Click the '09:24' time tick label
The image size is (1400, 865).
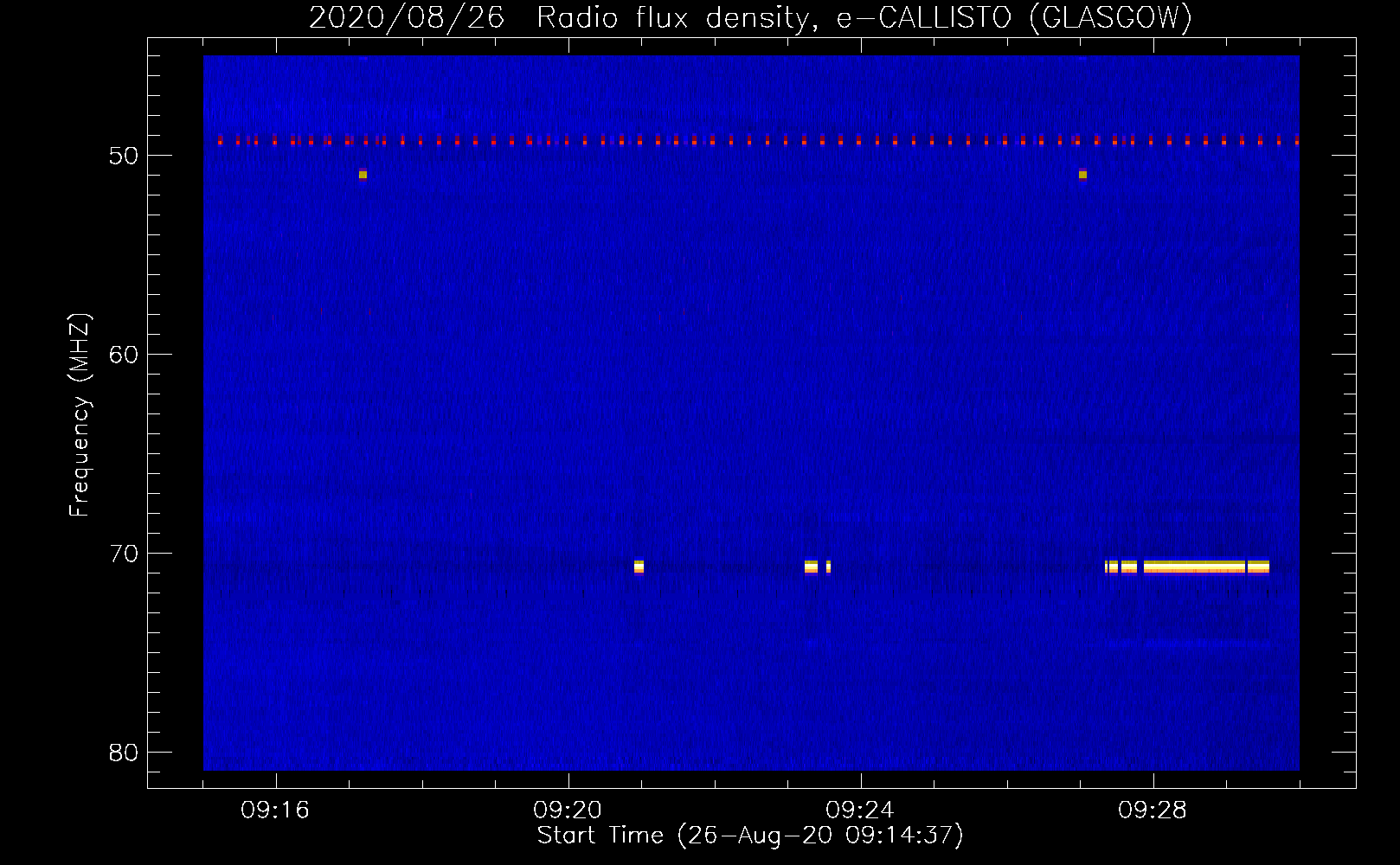pos(860,811)
